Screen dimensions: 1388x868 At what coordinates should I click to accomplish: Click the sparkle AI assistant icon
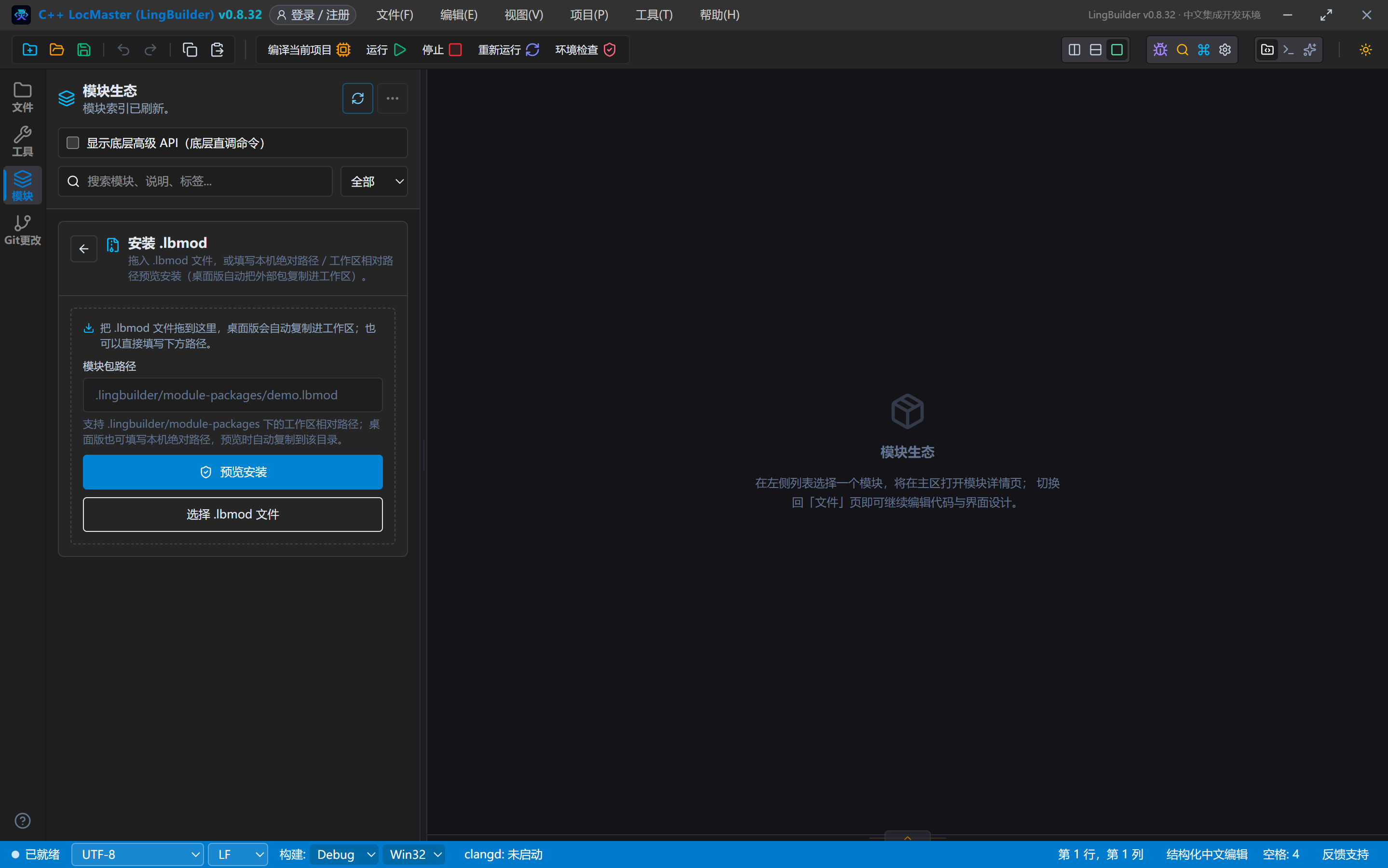(x=1310, y=50)
